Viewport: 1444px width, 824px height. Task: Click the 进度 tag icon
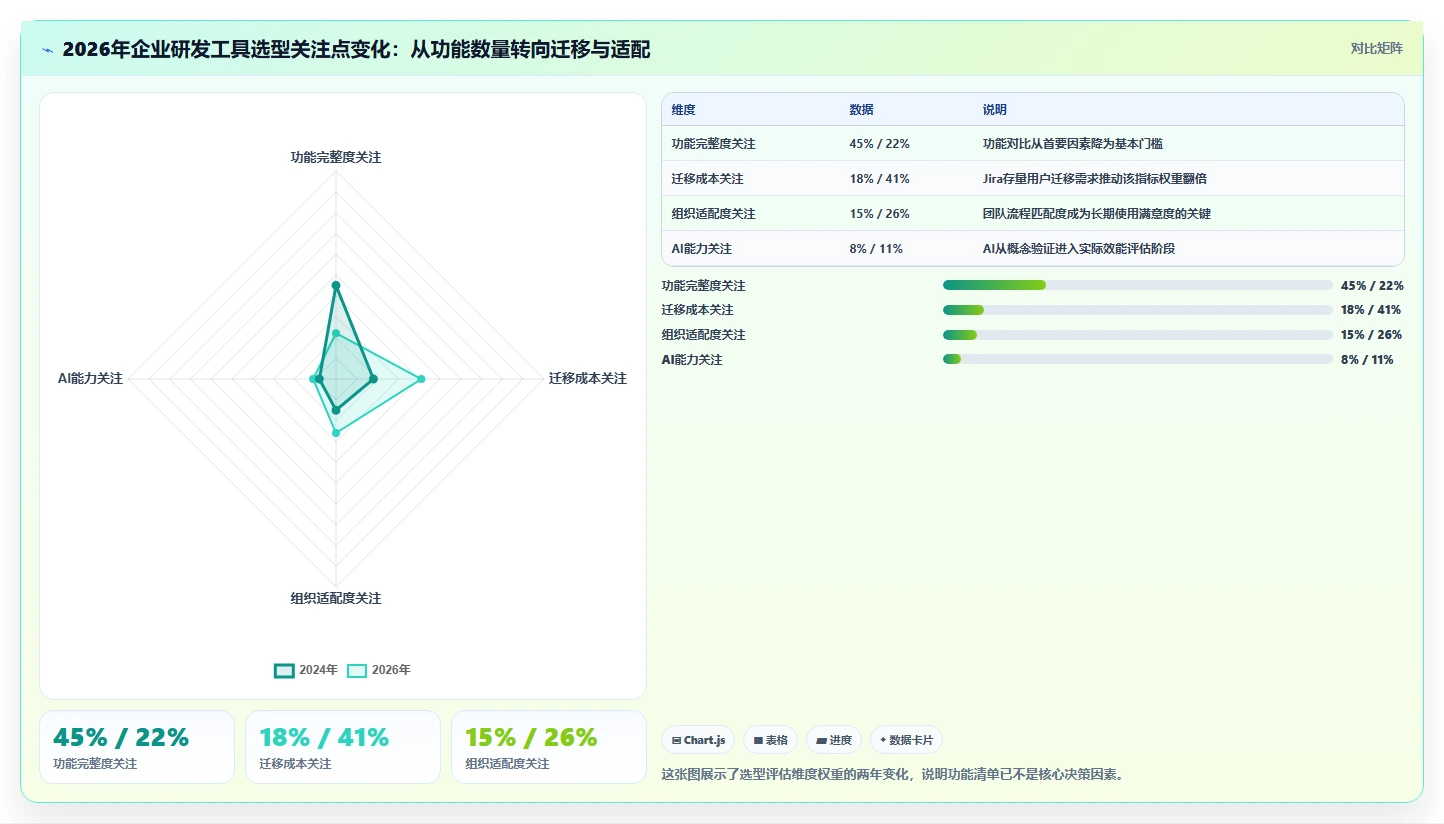pyautogui.click(x=821, y=740)
